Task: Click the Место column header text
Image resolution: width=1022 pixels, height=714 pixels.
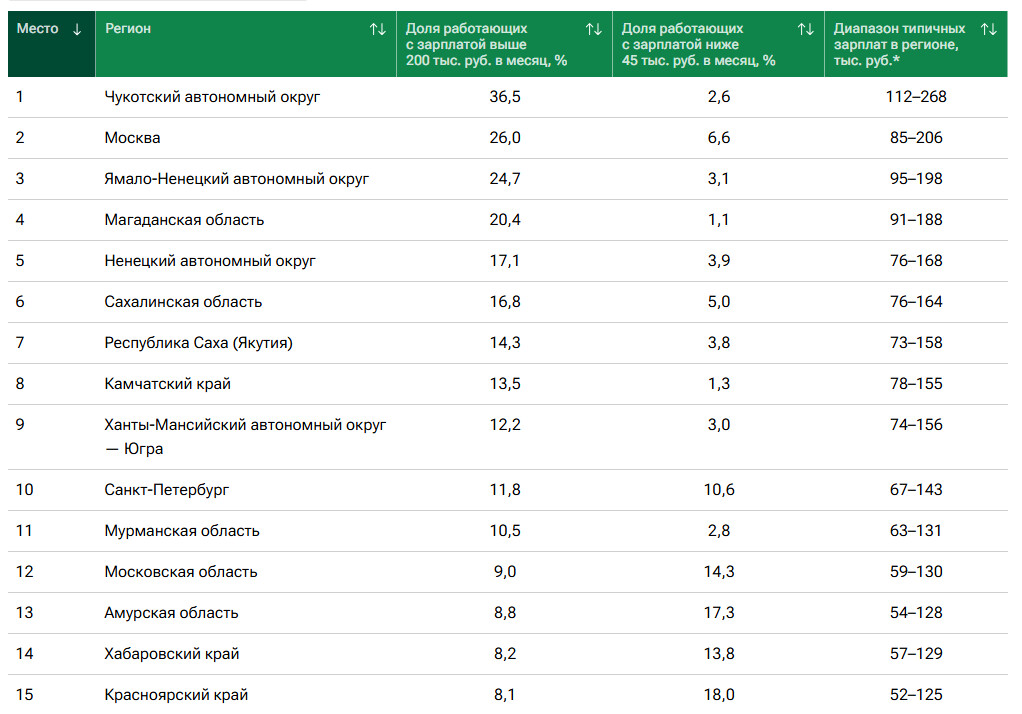Action: click(x=38, y=29)
